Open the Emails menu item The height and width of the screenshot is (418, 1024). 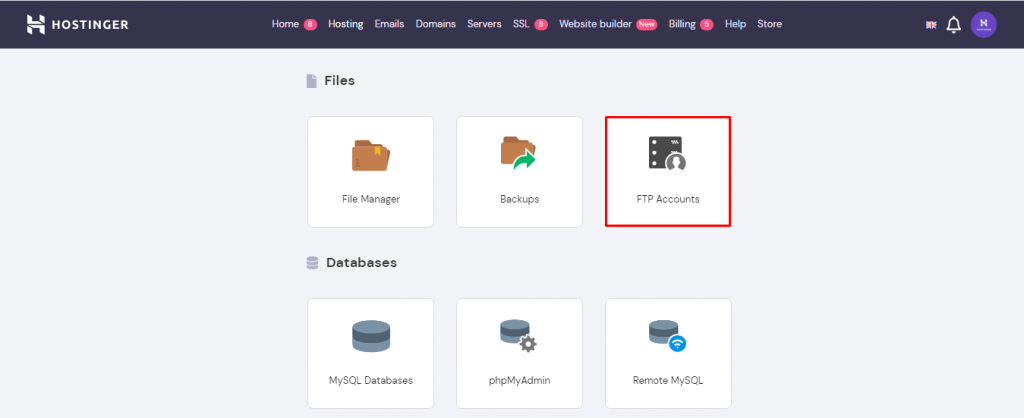click(x=389, y=24)
